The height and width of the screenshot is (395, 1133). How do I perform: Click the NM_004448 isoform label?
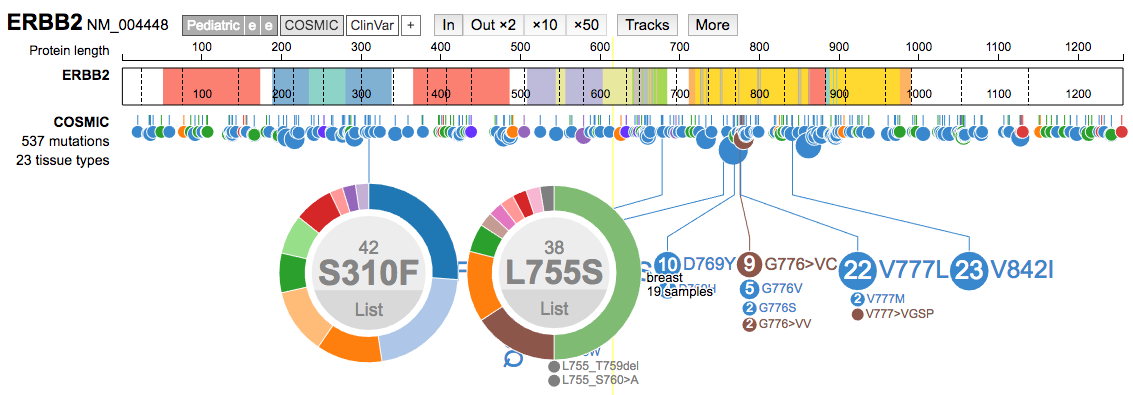(128, 26)
